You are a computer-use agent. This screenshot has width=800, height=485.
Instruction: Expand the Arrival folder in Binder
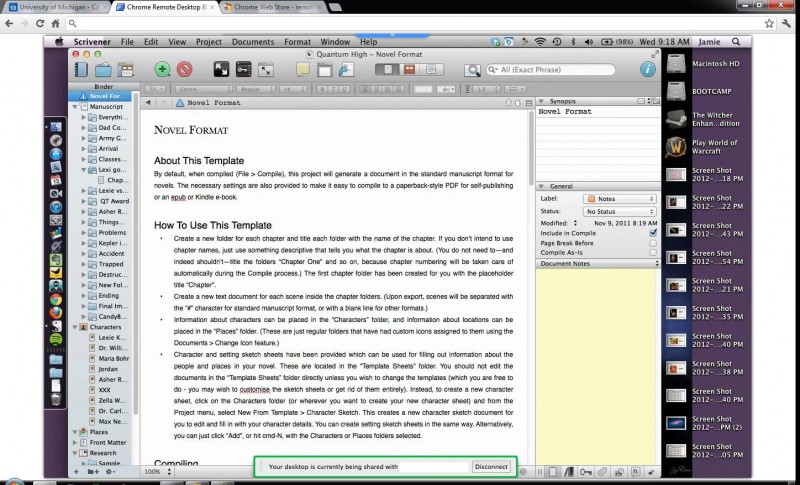[x=84, y=148]
